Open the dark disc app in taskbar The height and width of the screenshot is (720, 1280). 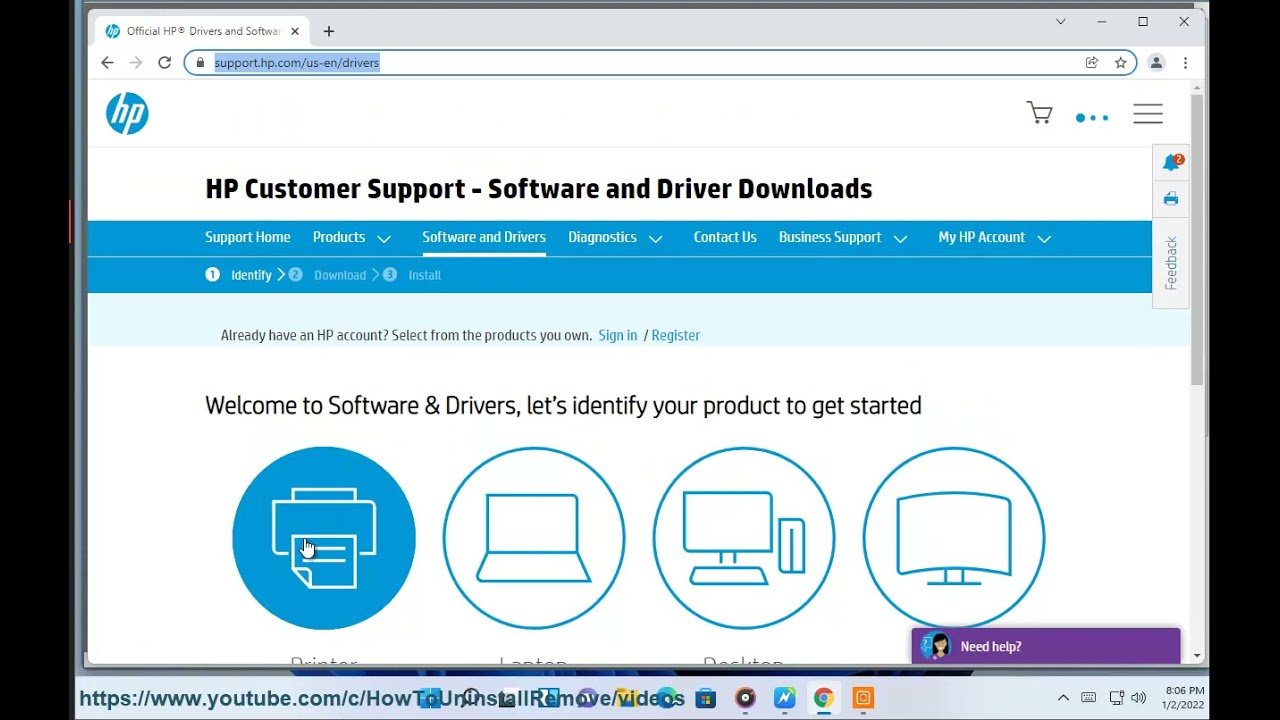745,698
